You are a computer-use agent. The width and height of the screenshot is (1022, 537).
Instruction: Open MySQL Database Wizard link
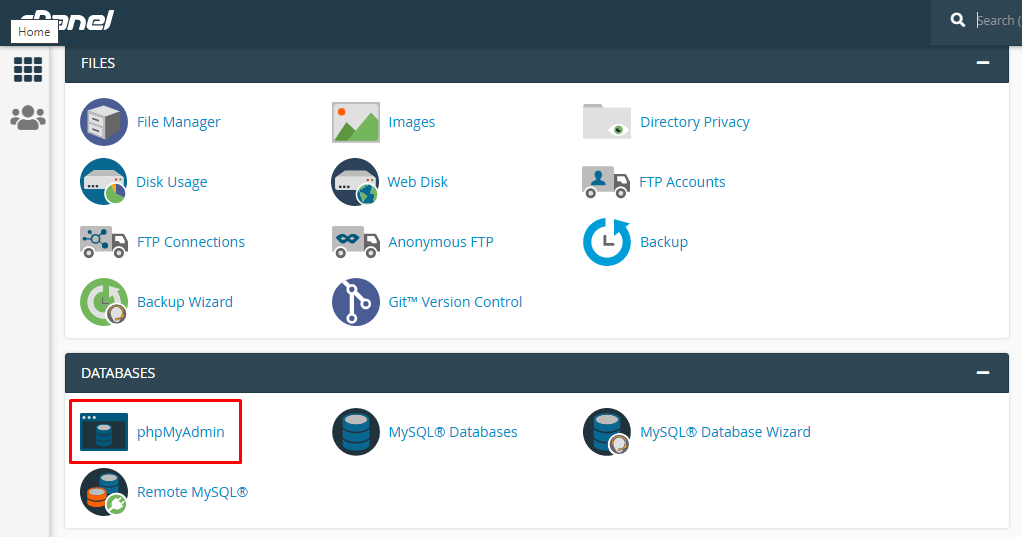coord(725,432)
